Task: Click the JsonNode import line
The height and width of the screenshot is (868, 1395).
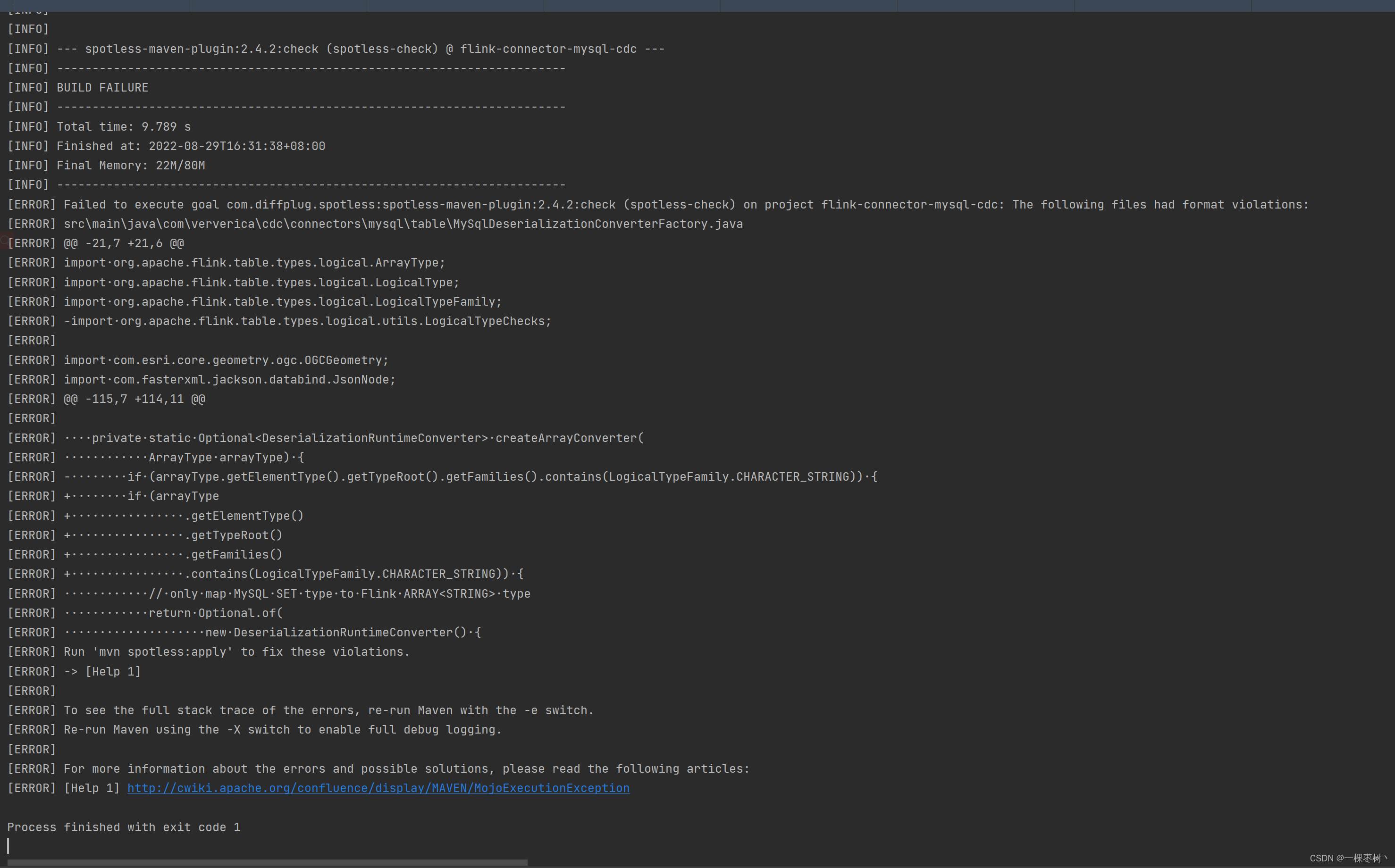Action: [201, 379]
